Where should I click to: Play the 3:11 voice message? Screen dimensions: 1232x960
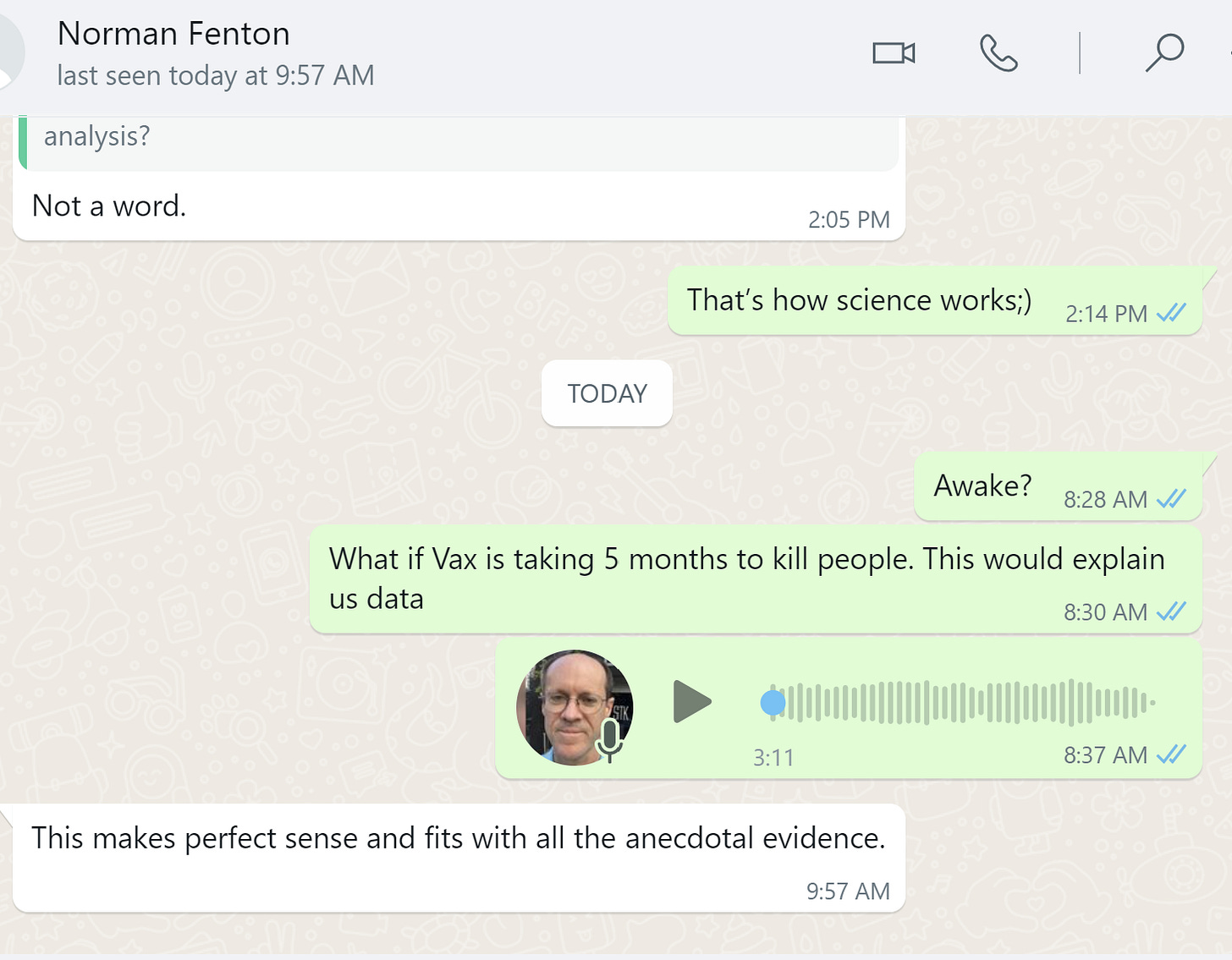pyautogui.click(x=691, y=702)
